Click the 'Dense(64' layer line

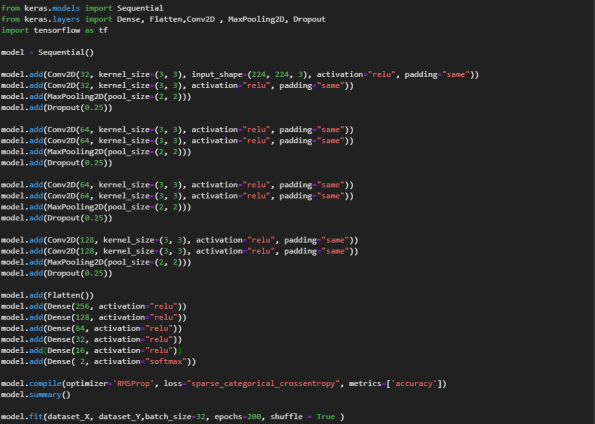(x=91, y=328)
